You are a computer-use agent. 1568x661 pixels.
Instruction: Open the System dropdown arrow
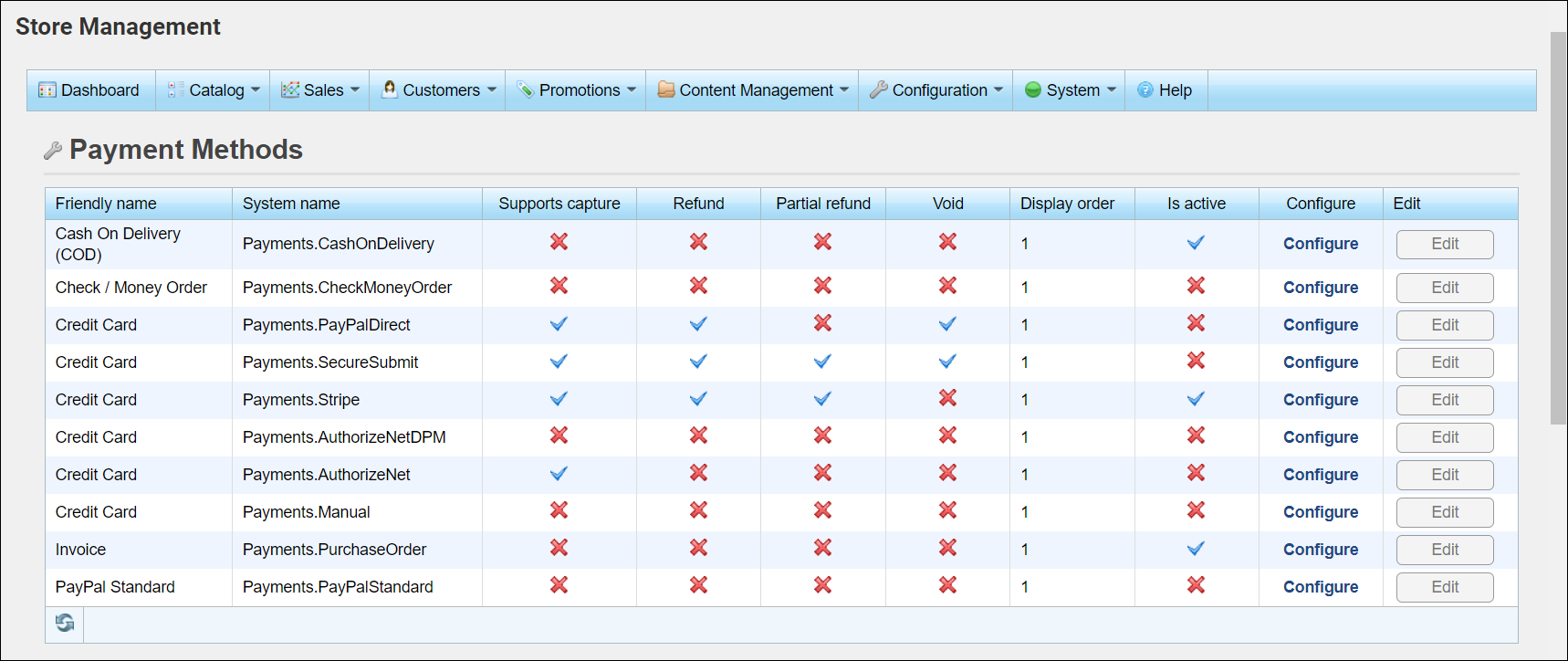pyautogui.click(x=1112, y=89)
